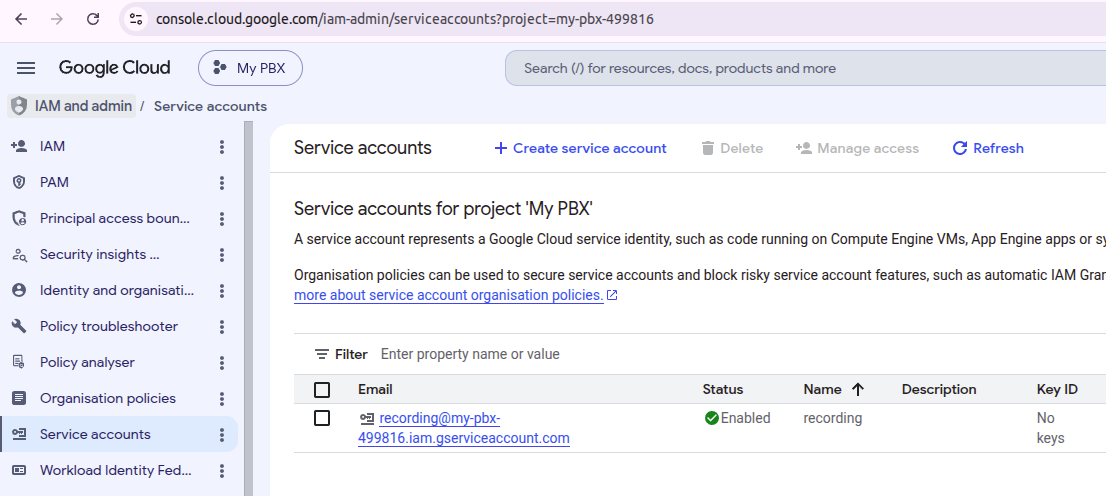Click the Security insights icon in sidebar
This screenshot has height=496, width=1106.
(x=19, y=254)
